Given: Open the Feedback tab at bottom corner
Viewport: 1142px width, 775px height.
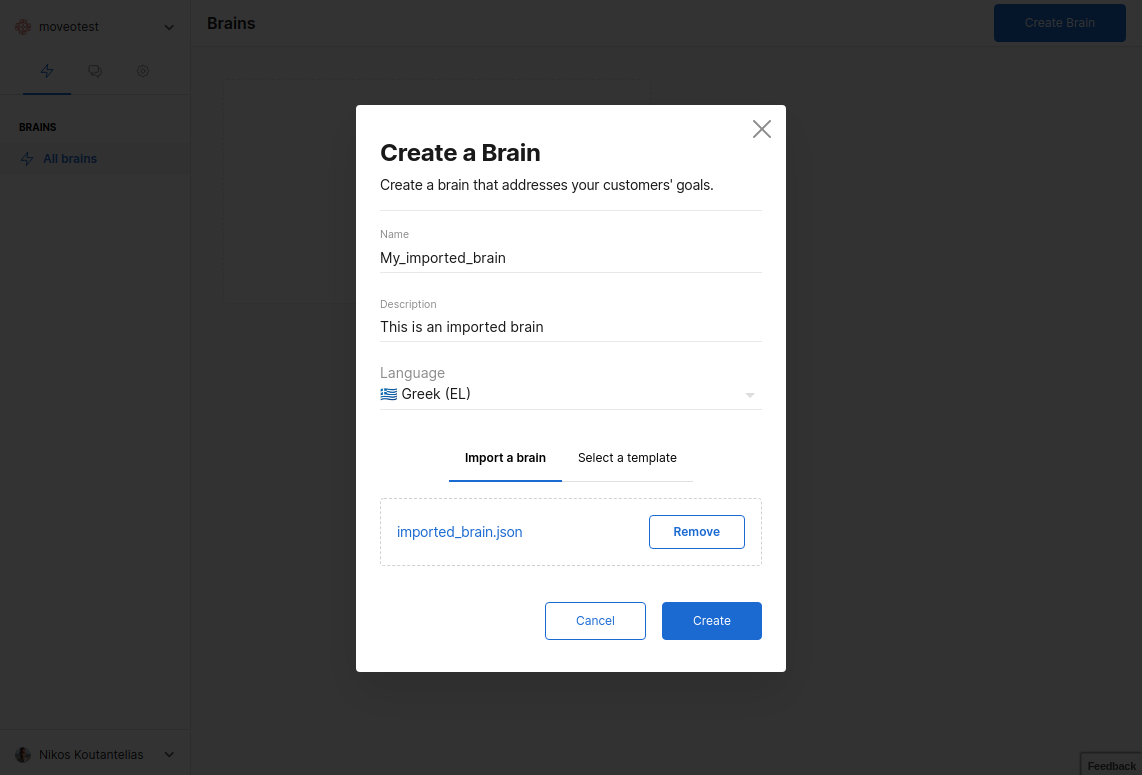Looking at the screenshot, I should [1111, 765].
